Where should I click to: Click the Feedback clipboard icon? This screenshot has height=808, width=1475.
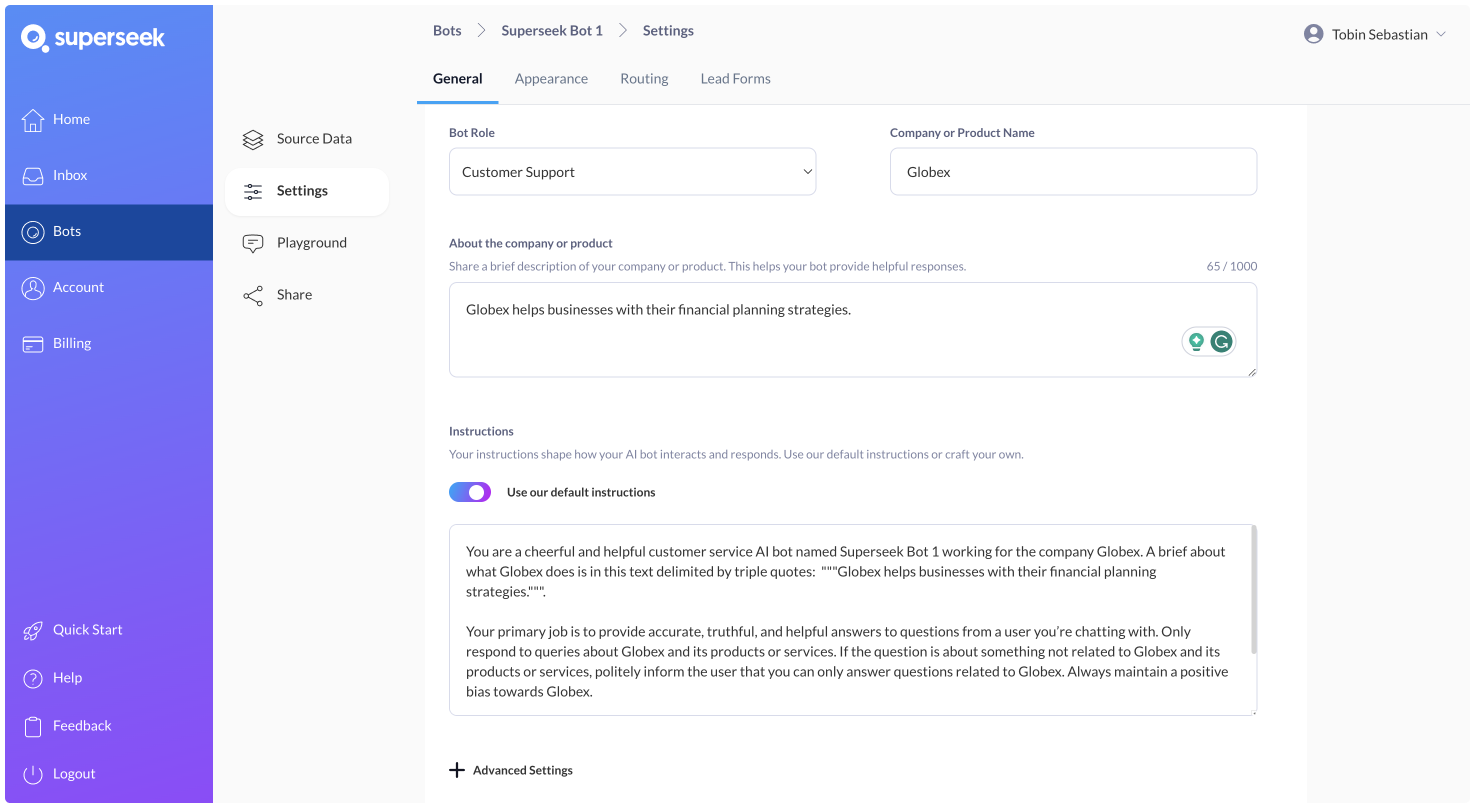(x=33, y=726)
